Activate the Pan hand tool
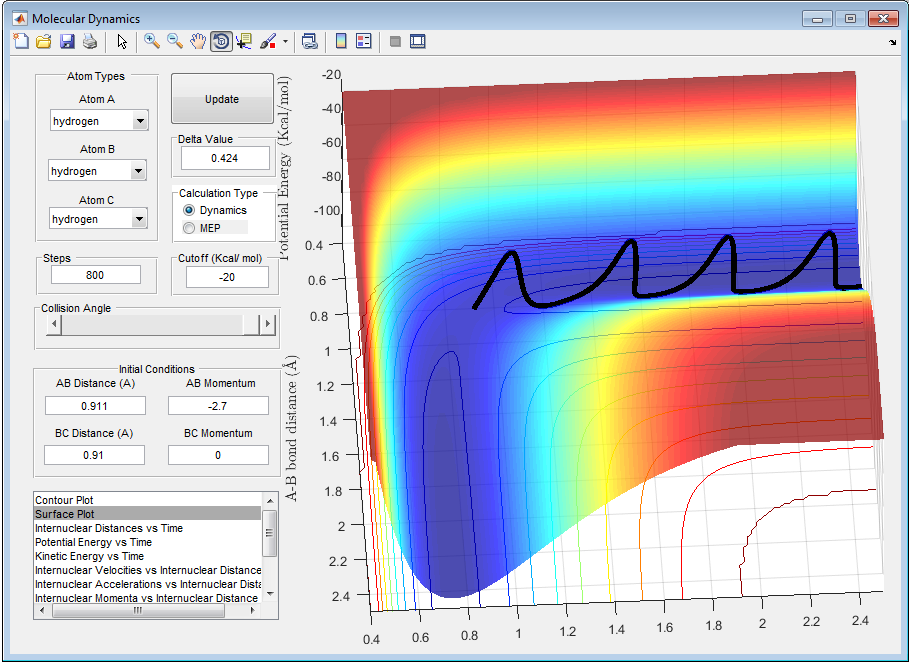 (198, 41)
